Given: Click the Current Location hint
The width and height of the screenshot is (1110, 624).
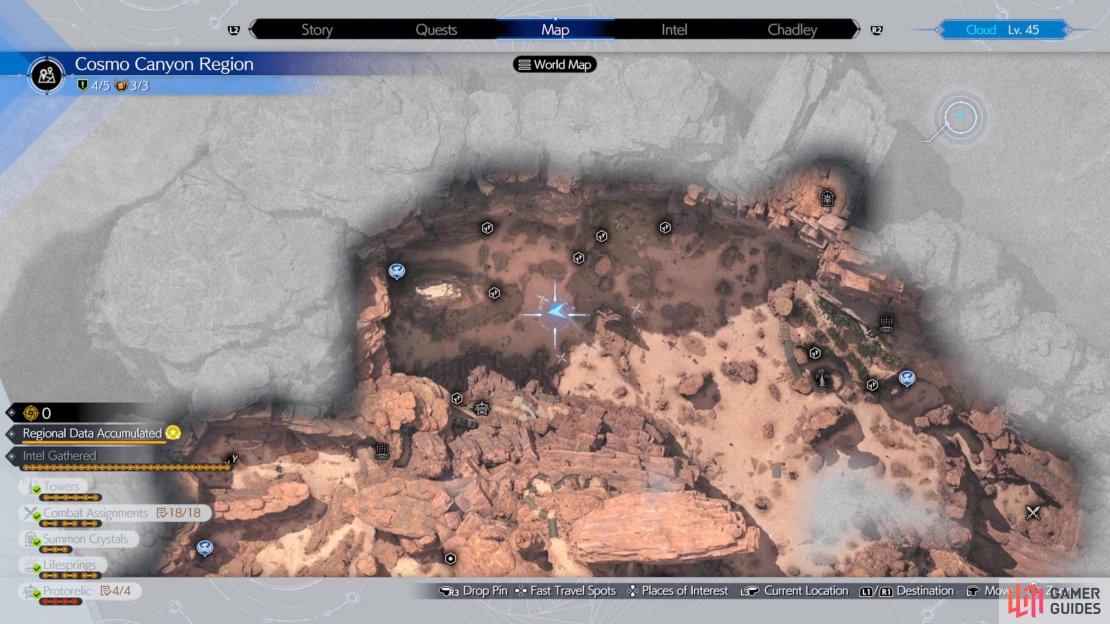Looking at the screenshot, I should [794, 591].
